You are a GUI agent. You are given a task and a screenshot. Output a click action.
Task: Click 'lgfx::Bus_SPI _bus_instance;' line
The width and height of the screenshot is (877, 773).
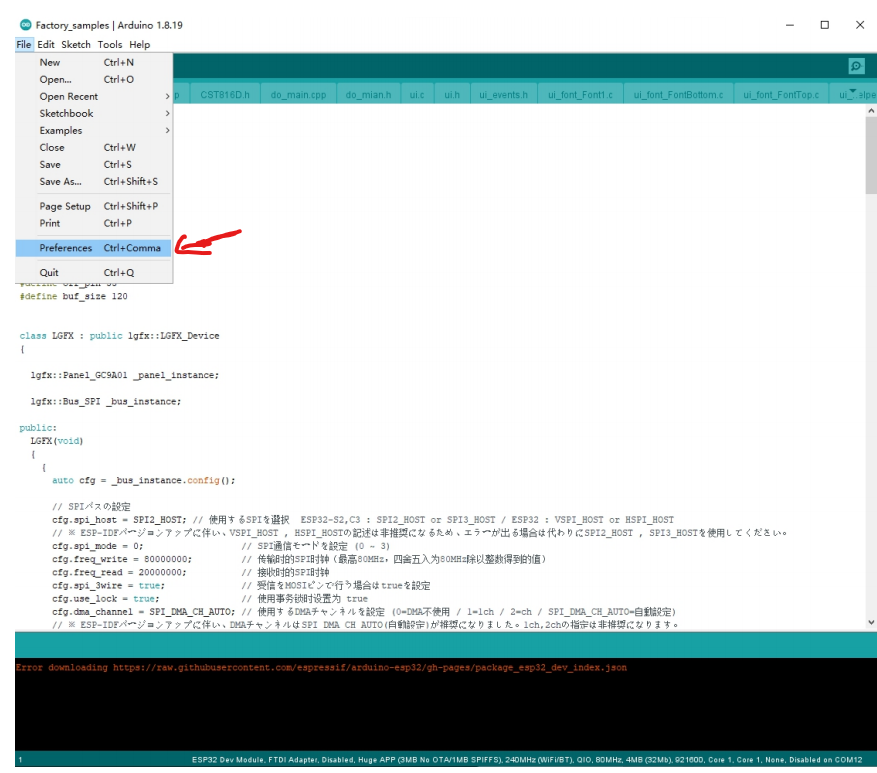(x=106, y=401)
